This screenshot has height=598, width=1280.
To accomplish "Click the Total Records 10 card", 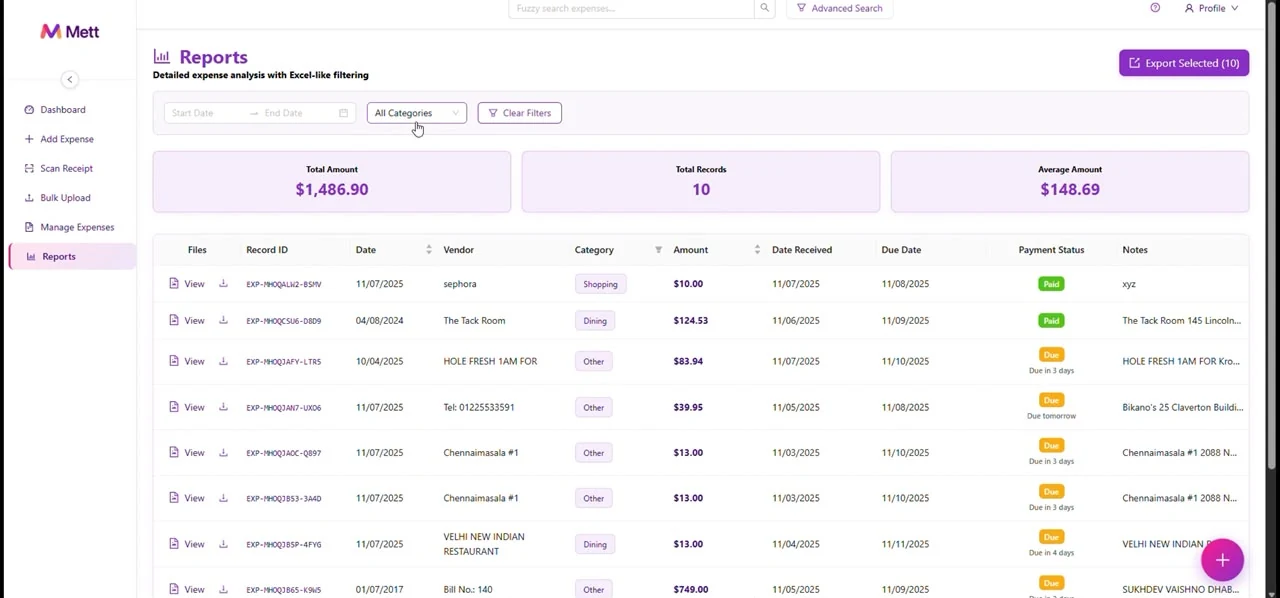I will (x=701, y=181).
